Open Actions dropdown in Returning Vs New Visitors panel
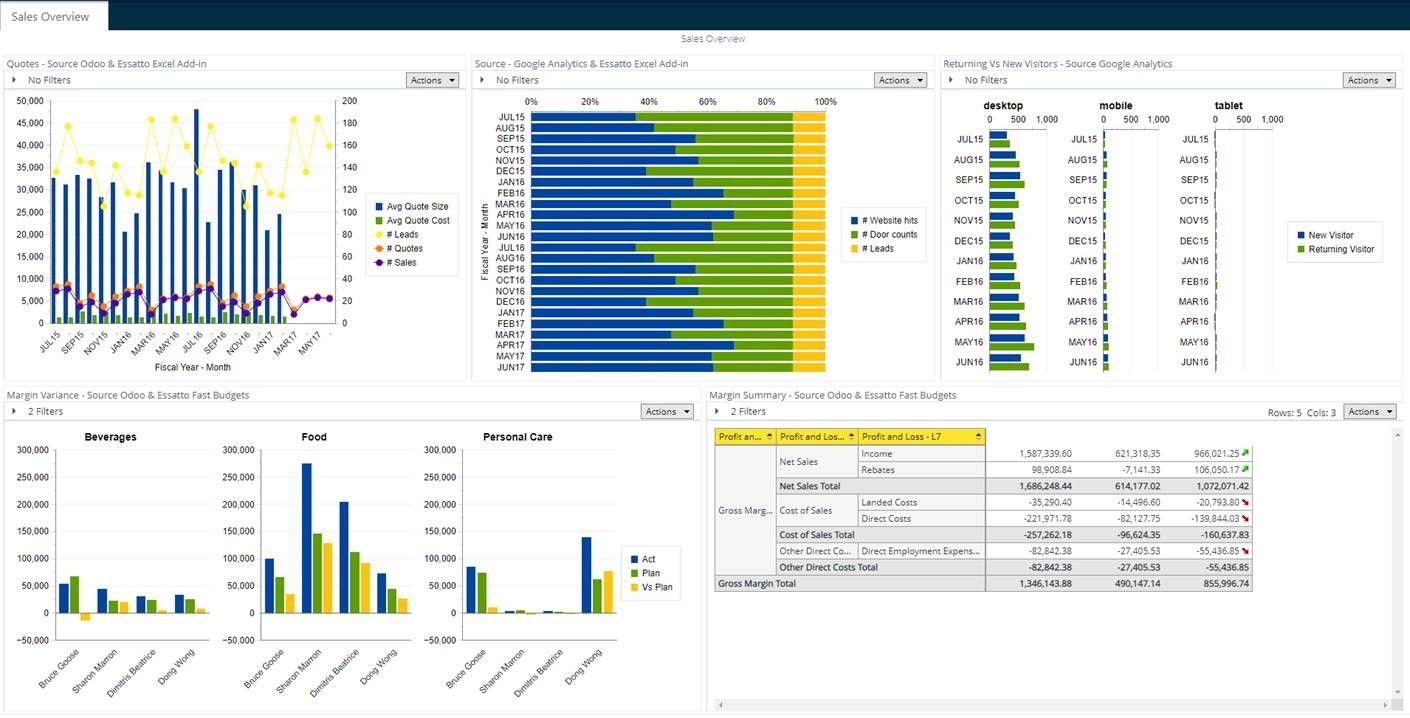The height and width of the screenshot is (718, 1410). pos(1369,80)
